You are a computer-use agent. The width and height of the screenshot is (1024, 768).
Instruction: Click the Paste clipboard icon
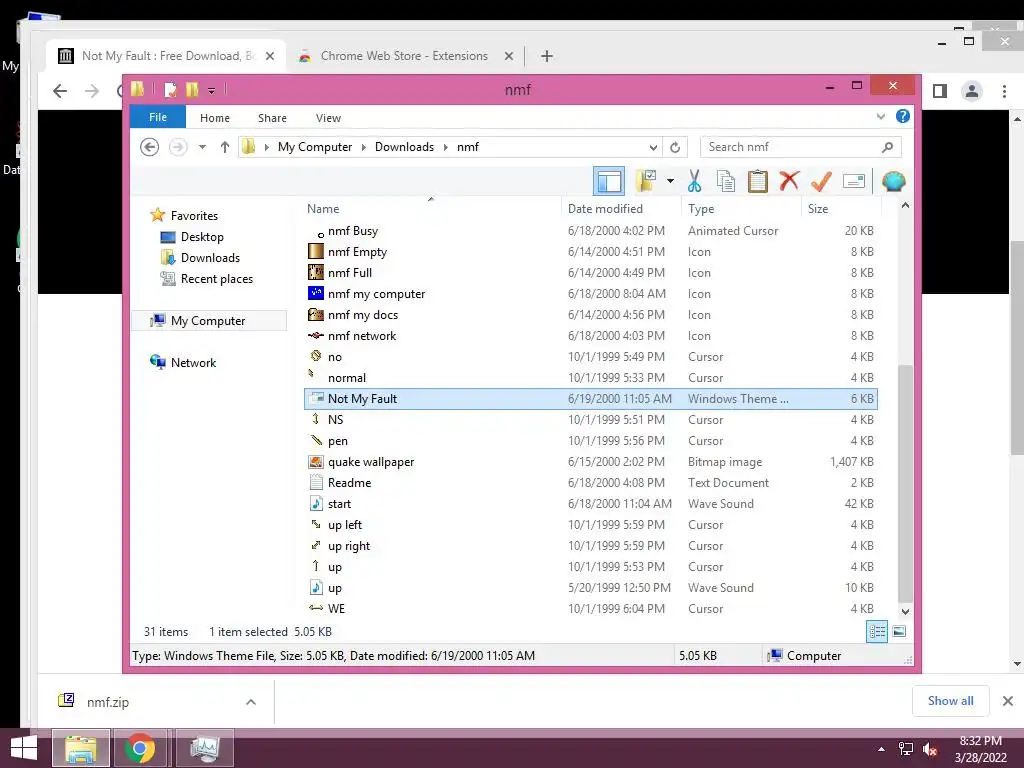click(x=758, y=181)
